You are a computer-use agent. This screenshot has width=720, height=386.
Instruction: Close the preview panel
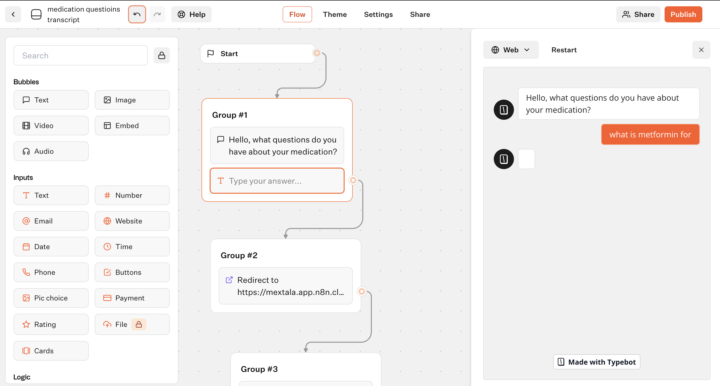tap(701, 50)
